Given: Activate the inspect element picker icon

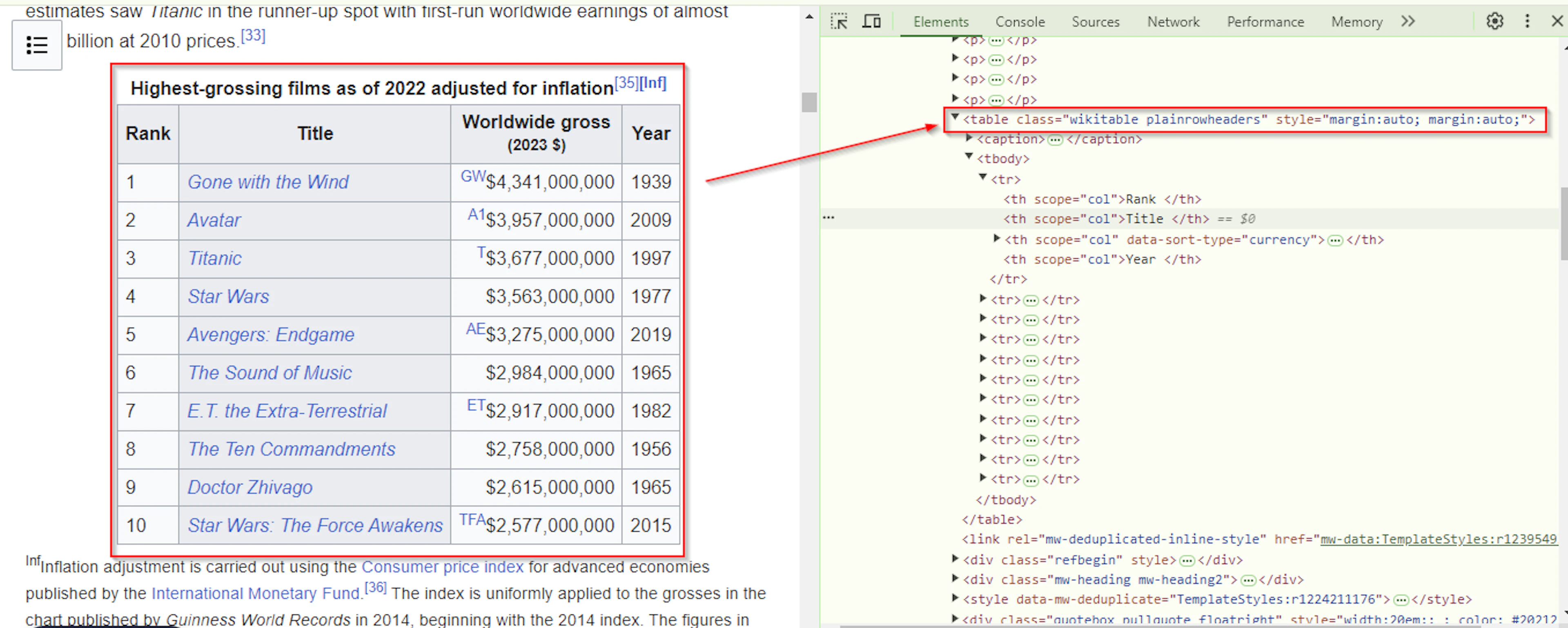Looking at the screenshot, I should [x=840, y=22].
